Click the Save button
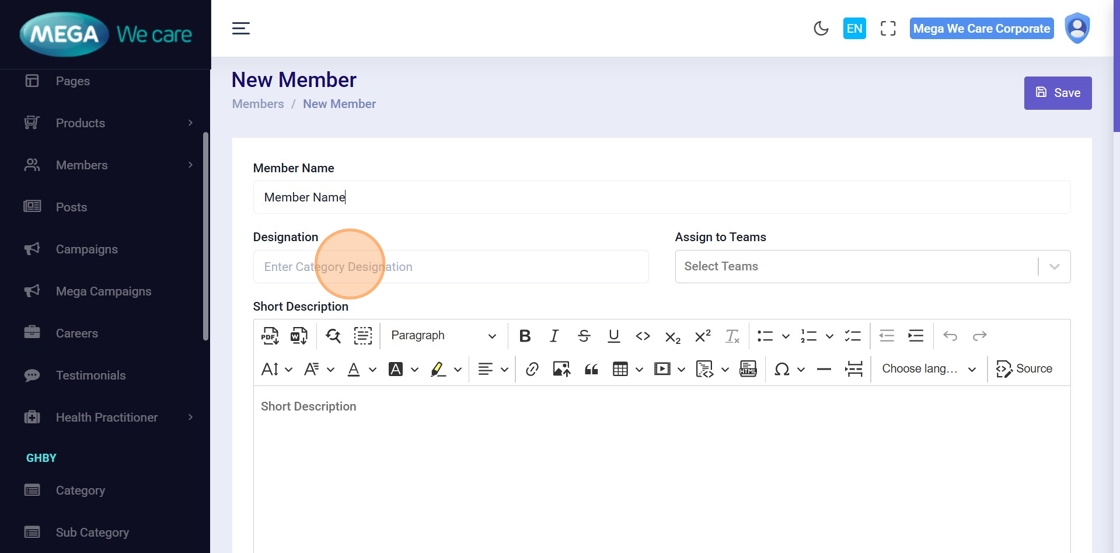 click(1057, 93)
